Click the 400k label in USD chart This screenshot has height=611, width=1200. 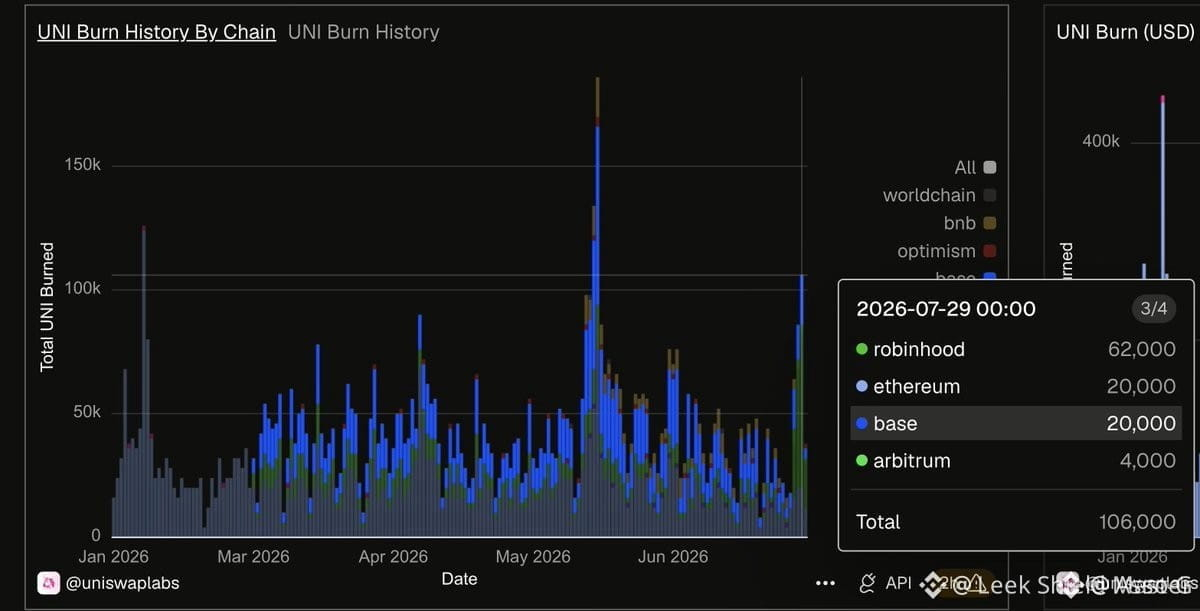point(1100,141)
